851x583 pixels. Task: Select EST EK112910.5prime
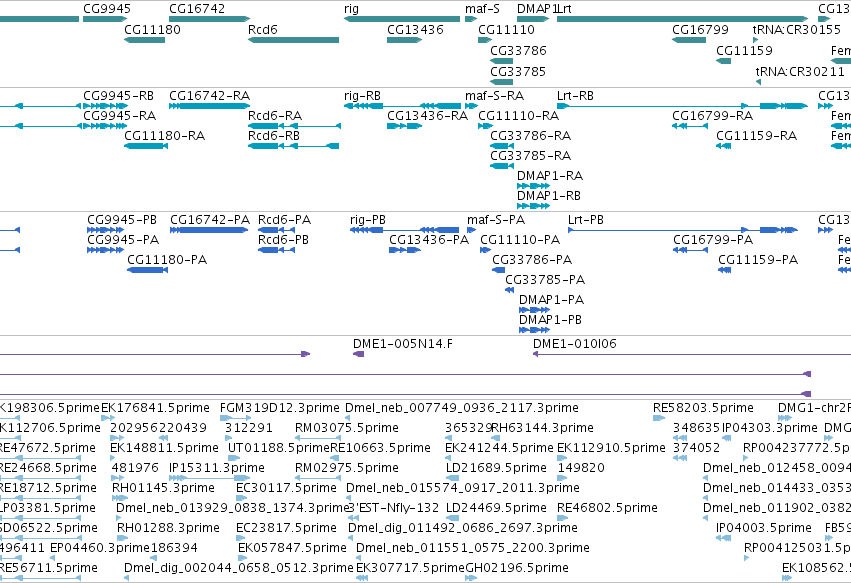coord(611,448)
